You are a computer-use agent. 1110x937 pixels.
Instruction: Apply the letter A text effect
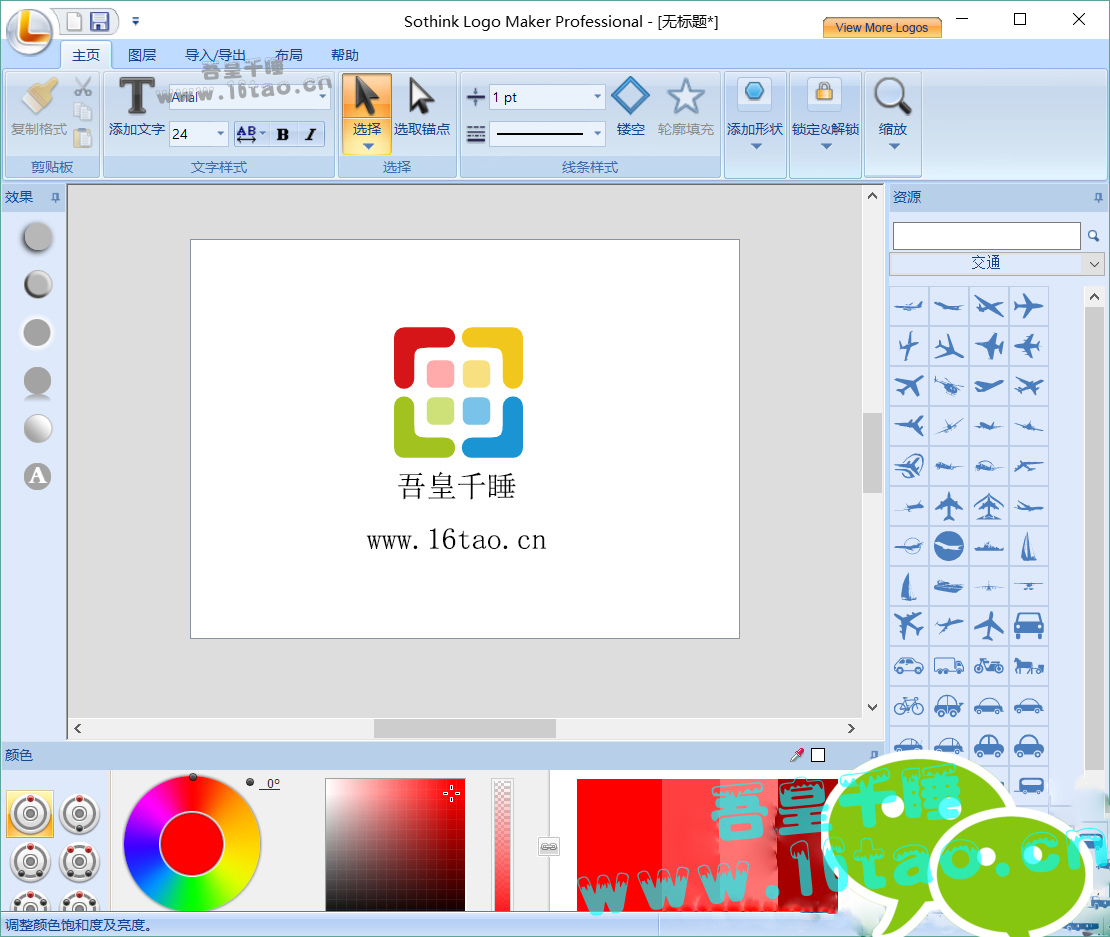[37, 476]
